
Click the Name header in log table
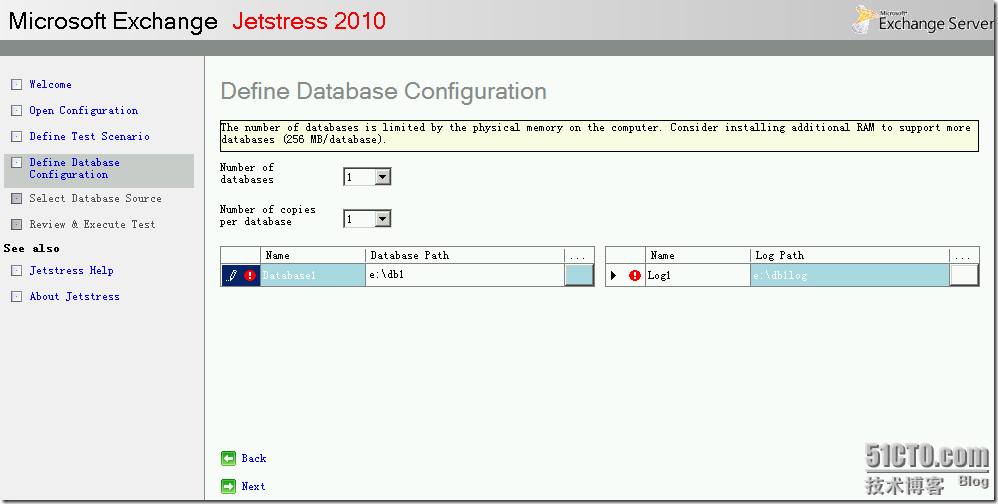(698, 255)
